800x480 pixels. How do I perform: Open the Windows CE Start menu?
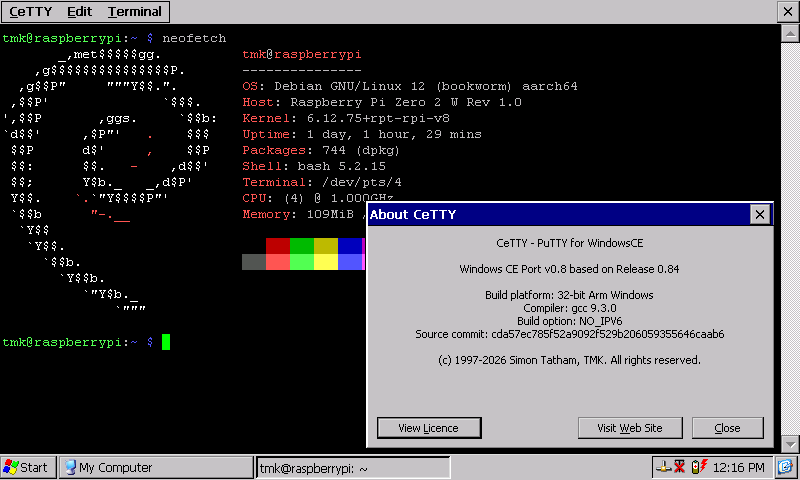click(x=27, y=467)
